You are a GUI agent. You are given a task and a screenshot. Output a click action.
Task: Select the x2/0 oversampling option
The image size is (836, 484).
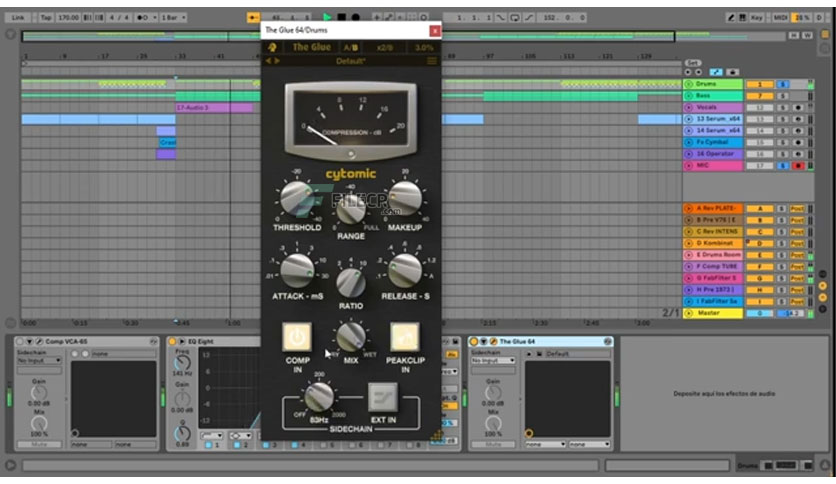(x=384, y=47)
